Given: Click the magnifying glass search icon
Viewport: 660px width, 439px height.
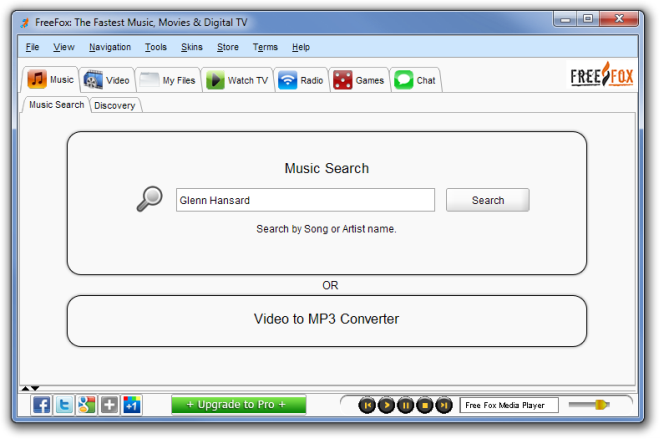Looking at the screenshot, I should click(x=149, y=199).
